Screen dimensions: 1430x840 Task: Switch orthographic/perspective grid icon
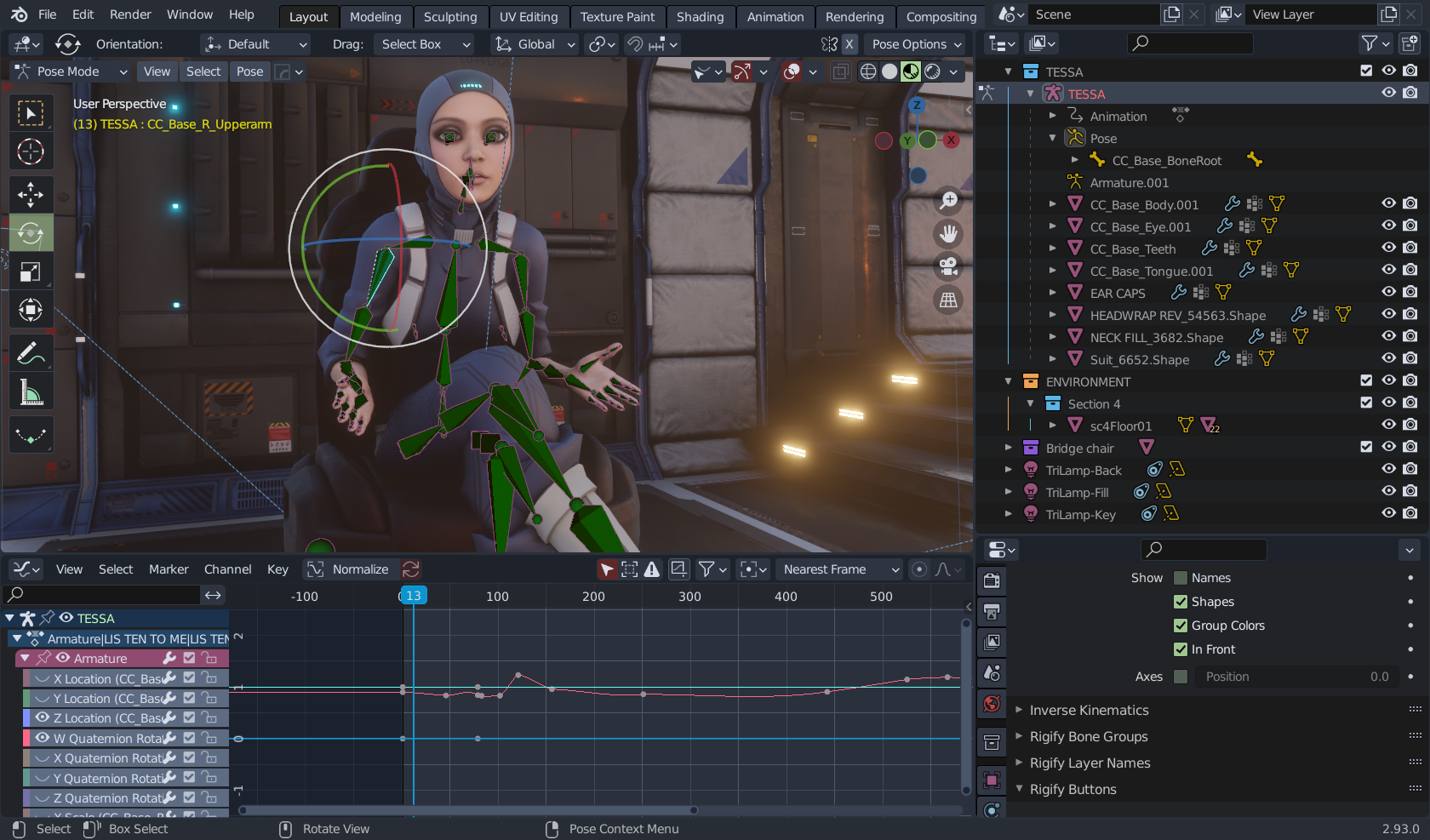coord(948,300)
